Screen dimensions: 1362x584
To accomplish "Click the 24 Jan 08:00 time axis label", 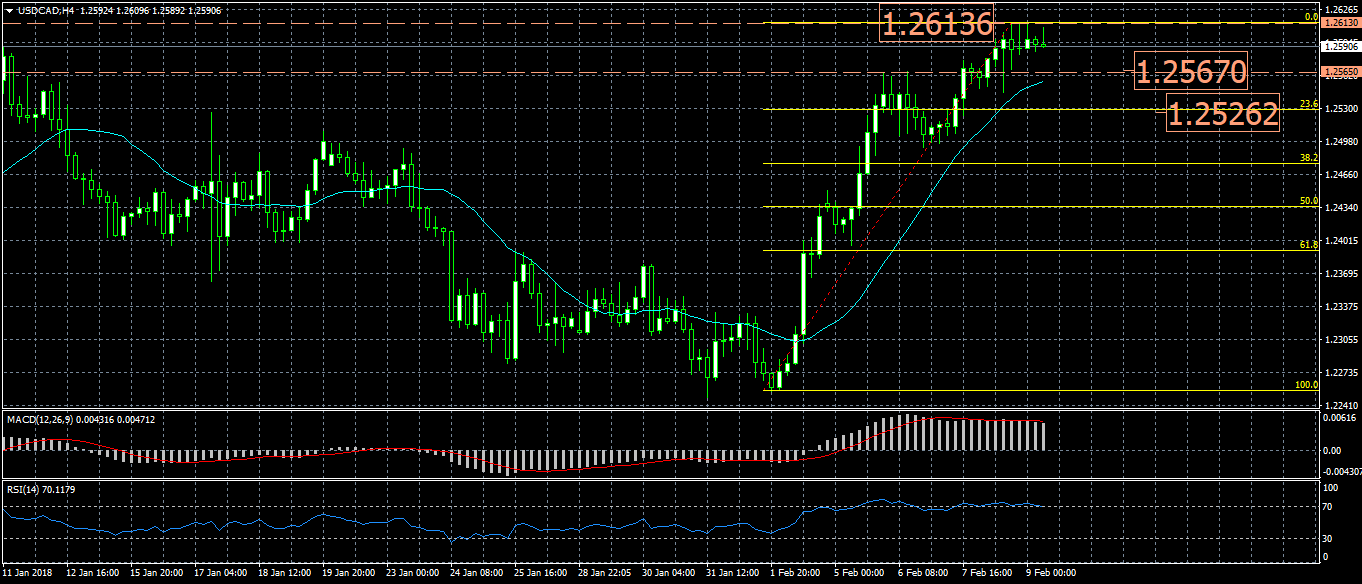I will tap(475, 574).
